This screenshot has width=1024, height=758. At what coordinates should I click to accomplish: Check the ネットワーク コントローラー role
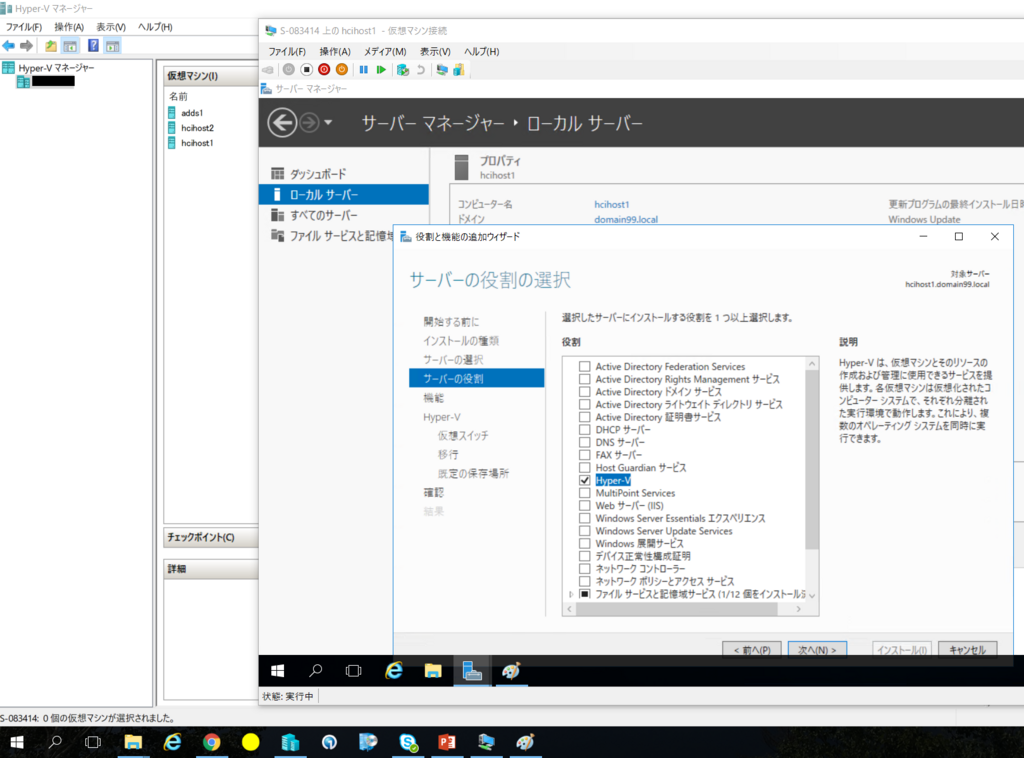click(584, 569)
